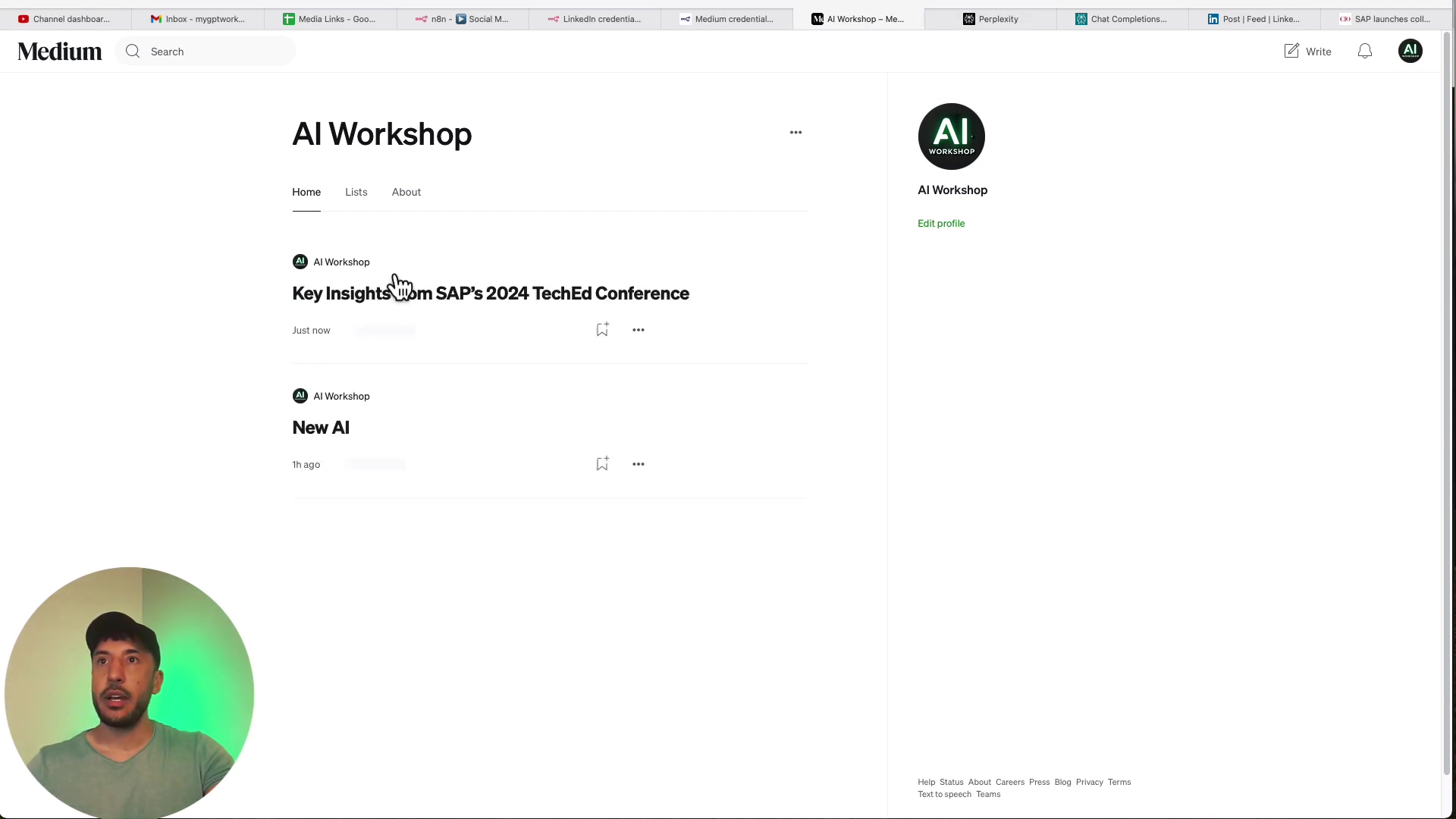
Task: Open the Privacy footer link
Action: pos(1089,782)
